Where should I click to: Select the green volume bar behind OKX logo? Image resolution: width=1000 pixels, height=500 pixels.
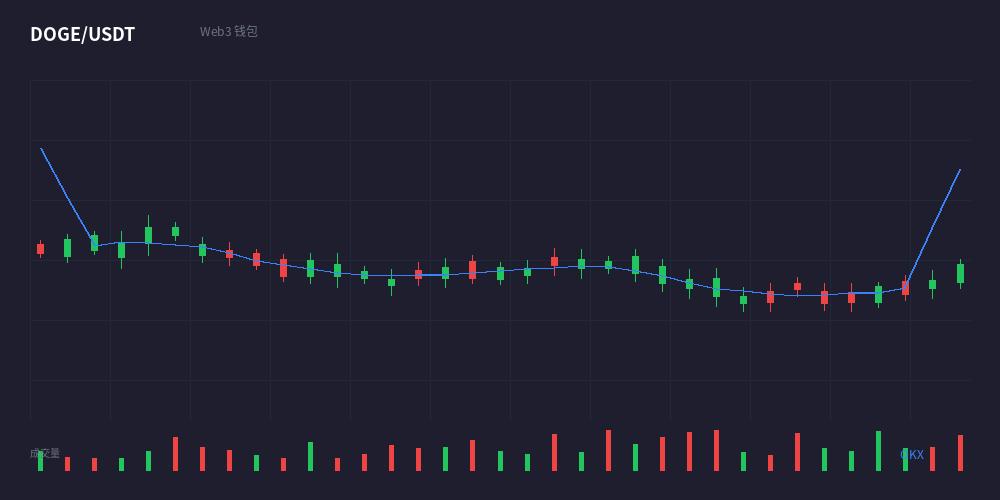click(905, 459)
